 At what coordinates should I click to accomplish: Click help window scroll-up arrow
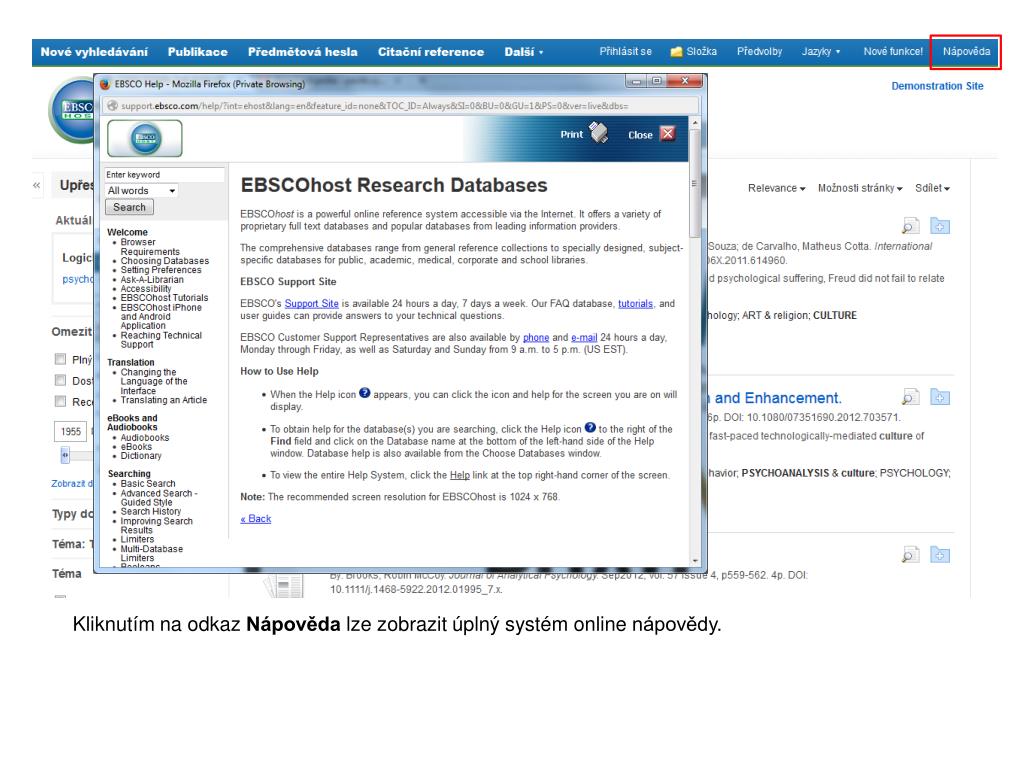(695, 122)
